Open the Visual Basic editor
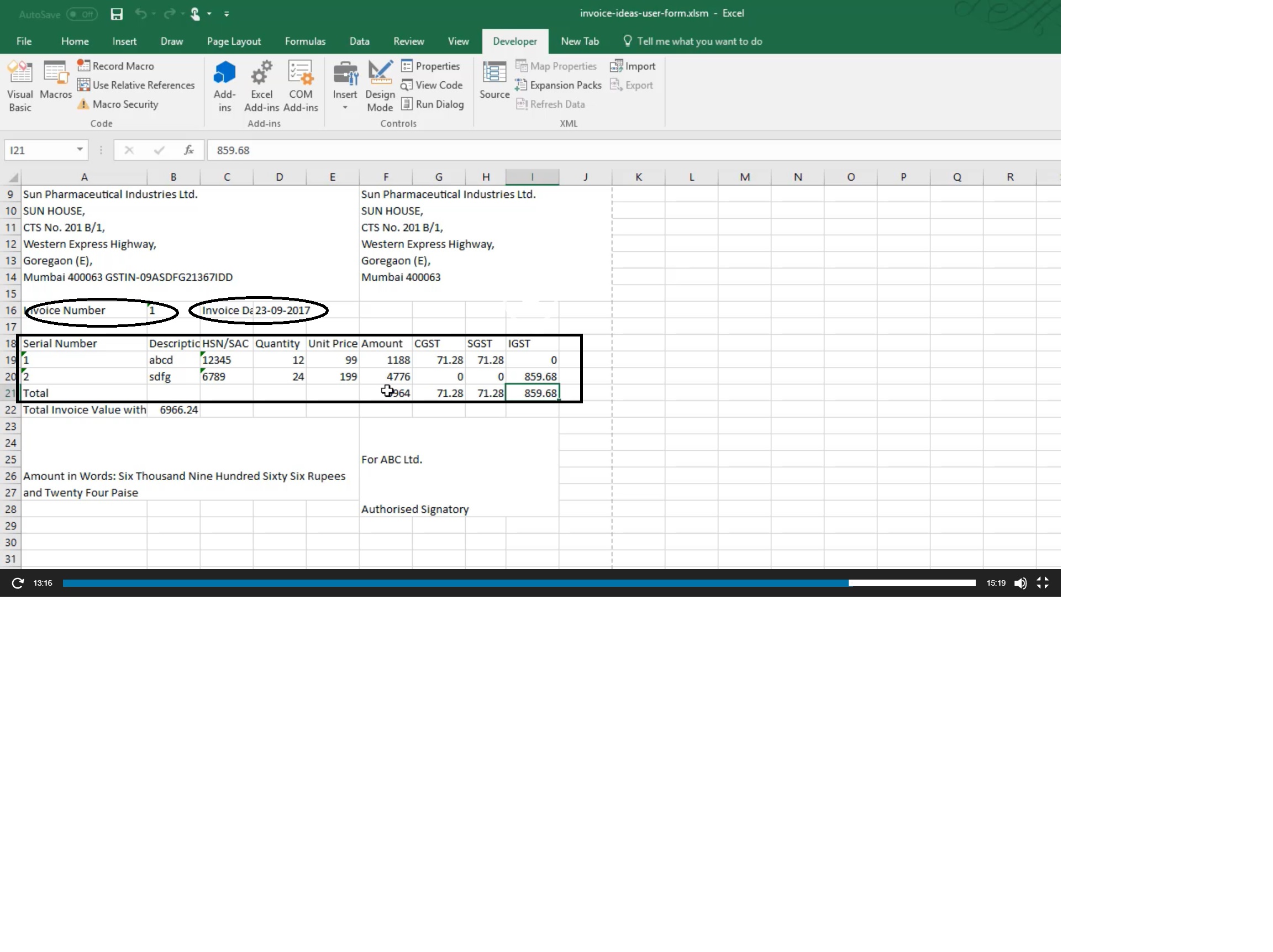The image size is (1273, 952). 19,85
